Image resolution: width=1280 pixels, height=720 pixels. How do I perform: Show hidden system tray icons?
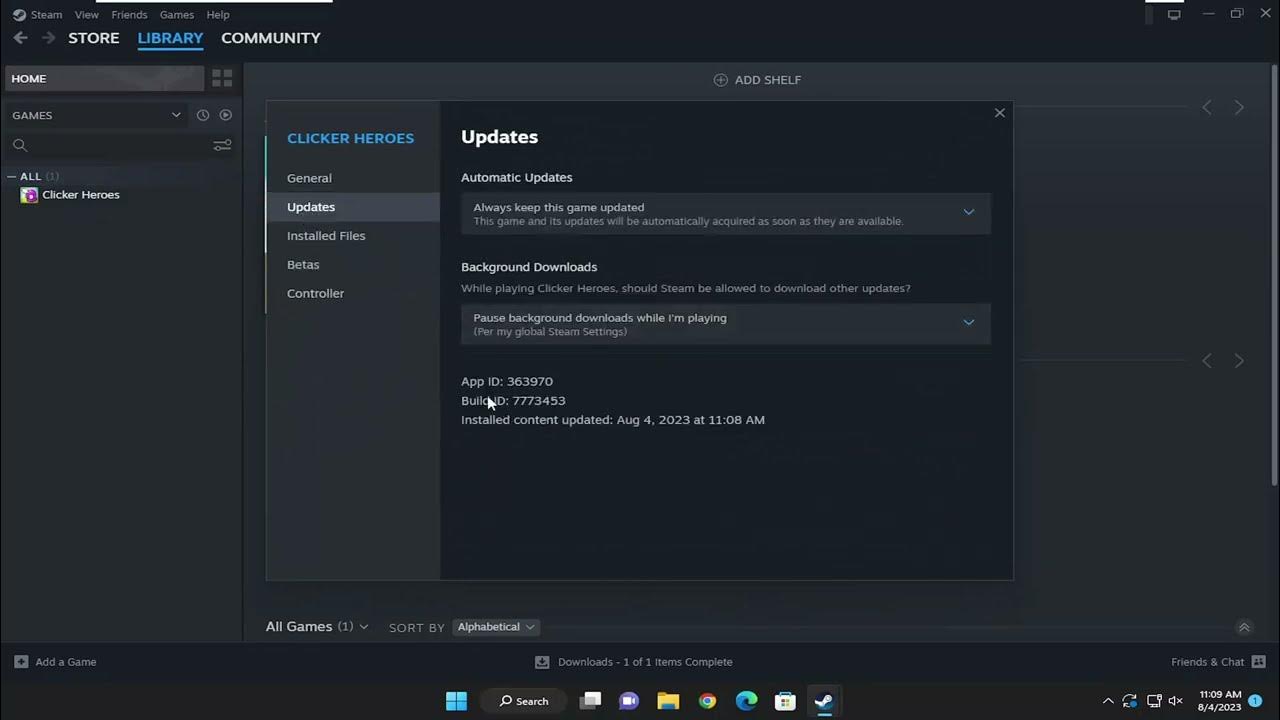point(1108,701)
